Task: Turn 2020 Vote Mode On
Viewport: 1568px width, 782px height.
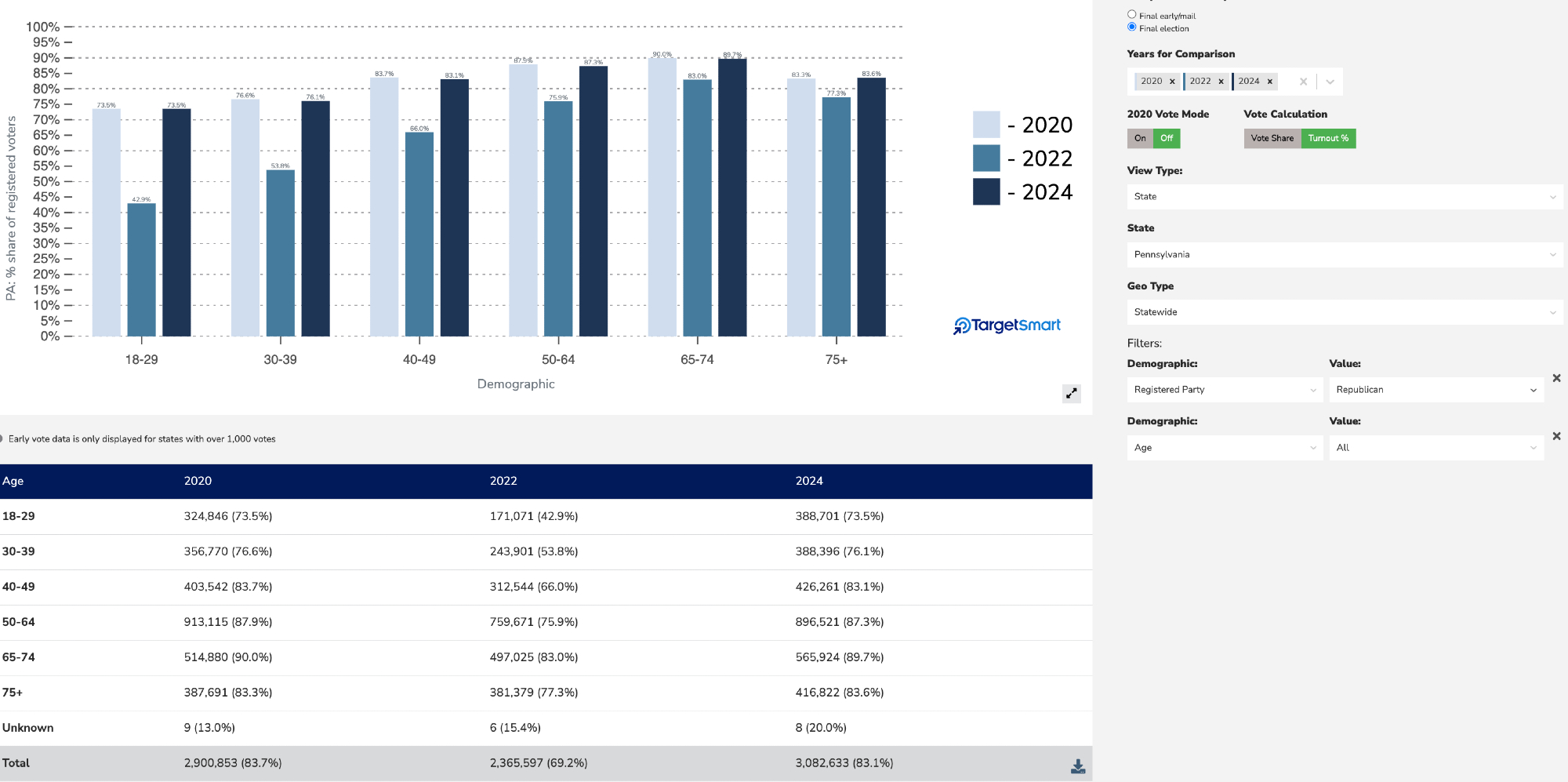Action: click(x=1140, y=139)
